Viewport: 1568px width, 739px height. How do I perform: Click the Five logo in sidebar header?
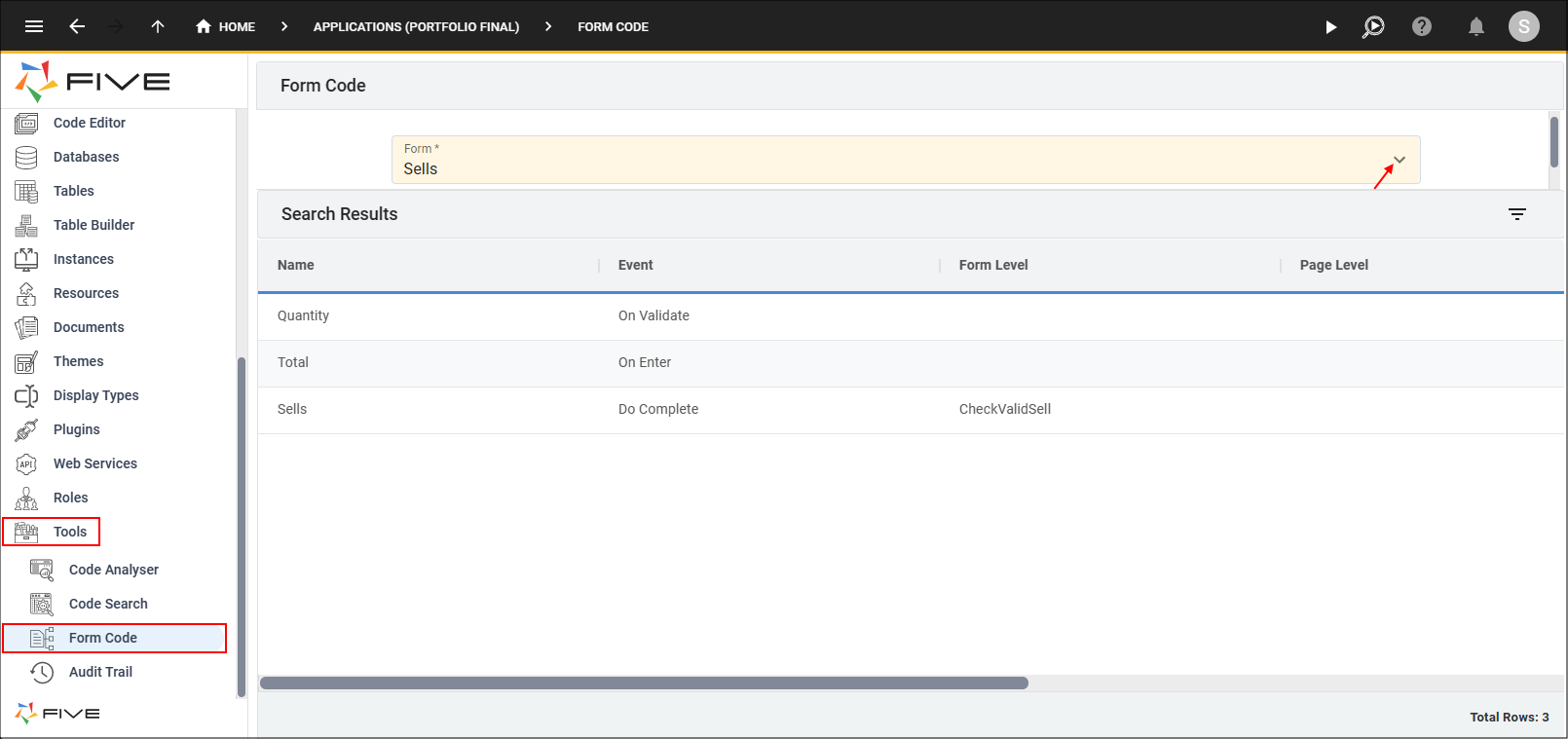click(x=93, y=82)
